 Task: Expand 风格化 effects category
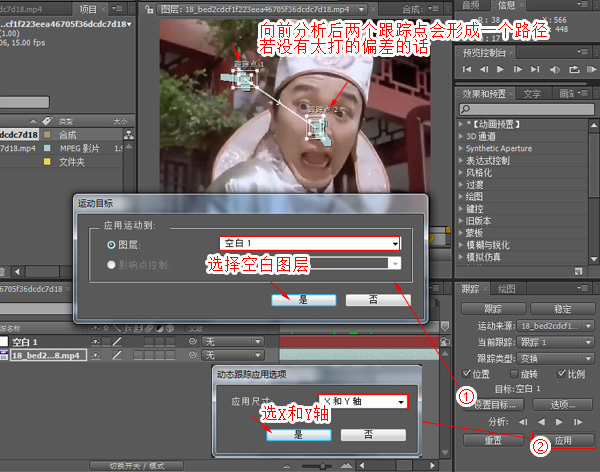461,173
